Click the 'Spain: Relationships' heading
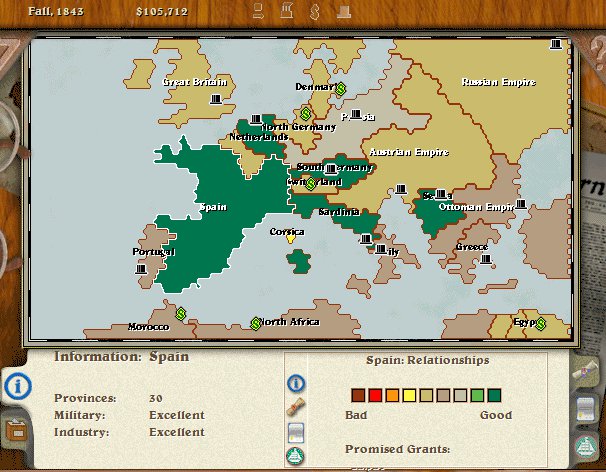Screen dimensions: 606x472 (x=428, y=360)
